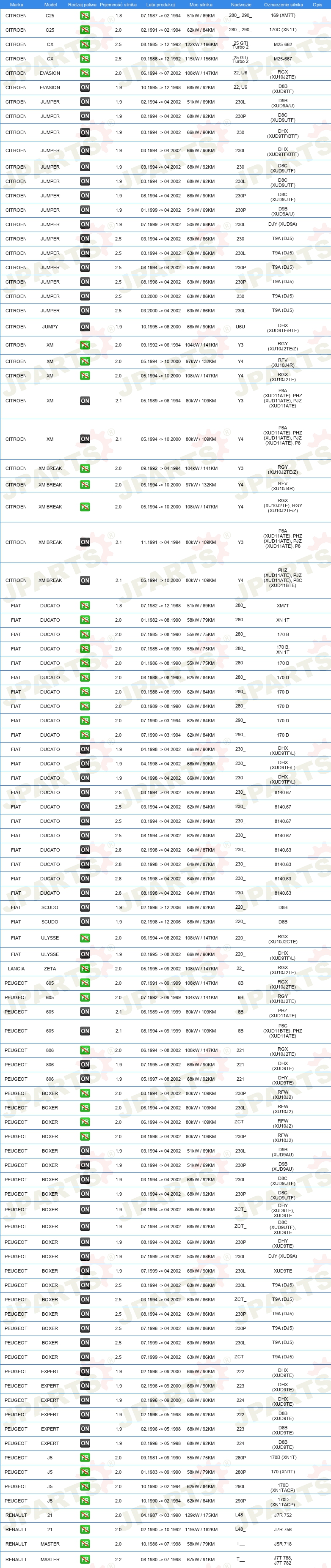
Task: Click the Marka column header
Action: click(x=17, y=4)
